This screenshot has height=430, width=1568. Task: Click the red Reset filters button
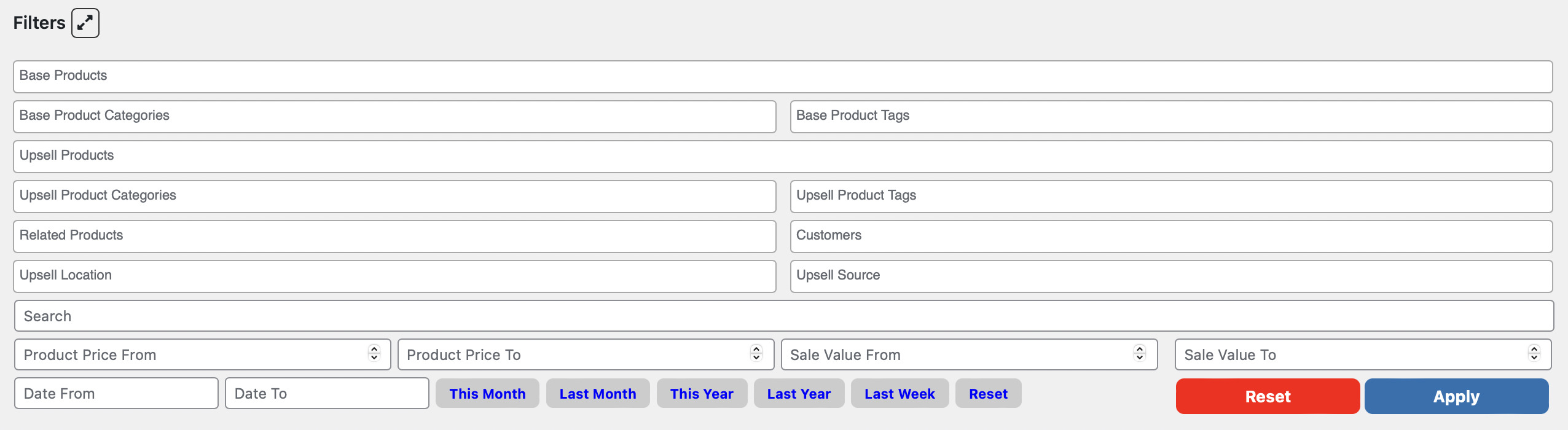tap(1268, 396)
